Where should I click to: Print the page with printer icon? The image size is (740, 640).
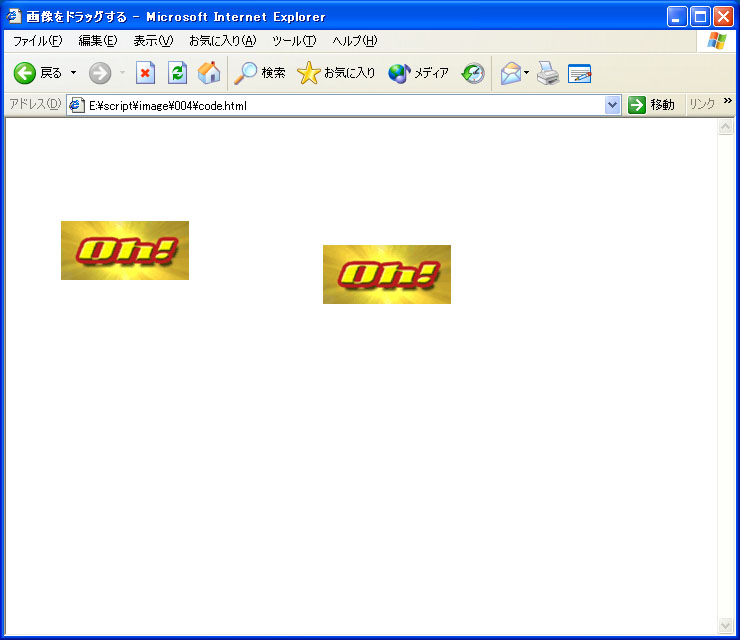548,73
